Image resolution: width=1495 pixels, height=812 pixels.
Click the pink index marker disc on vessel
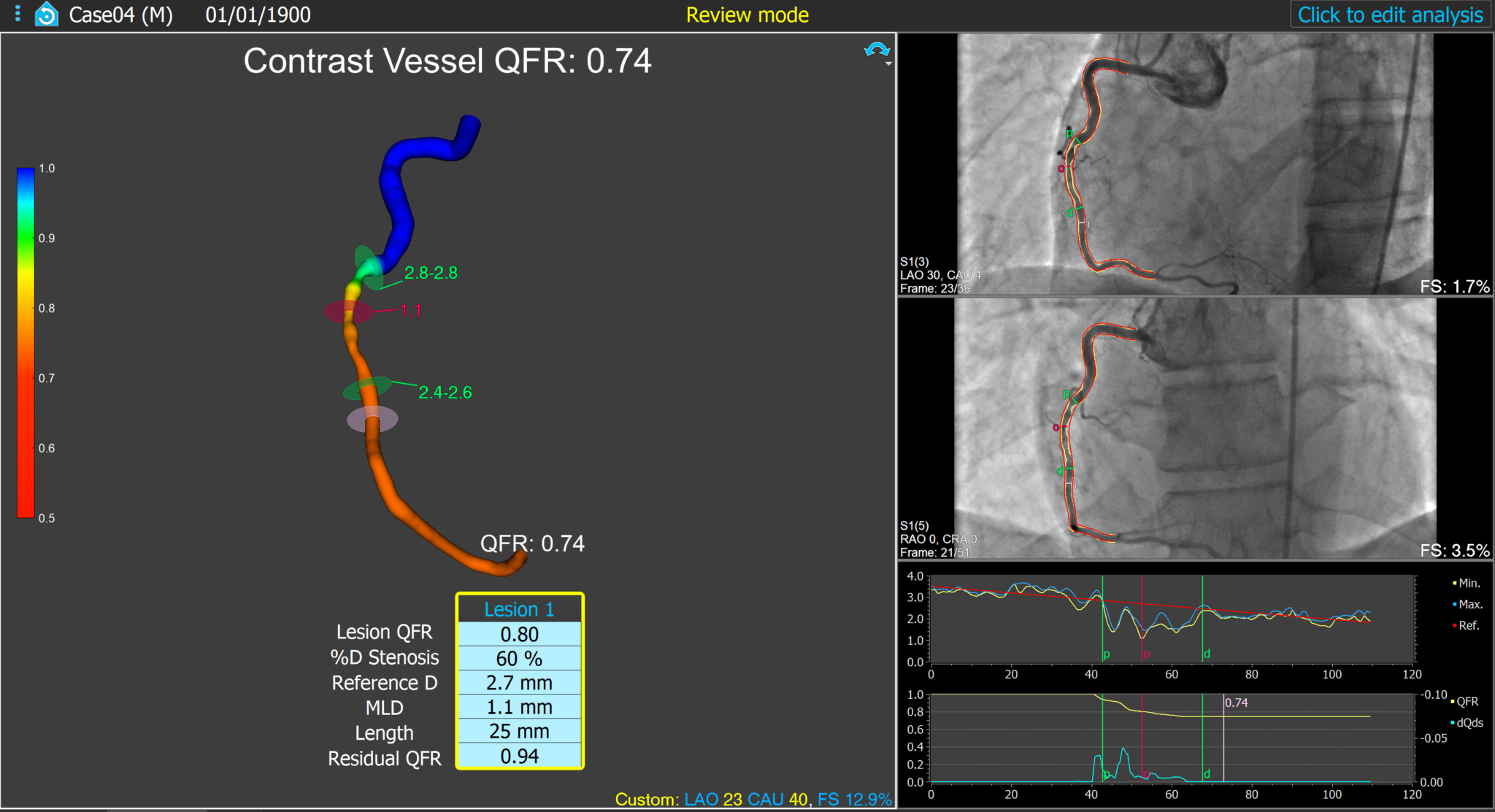point(372,419)
